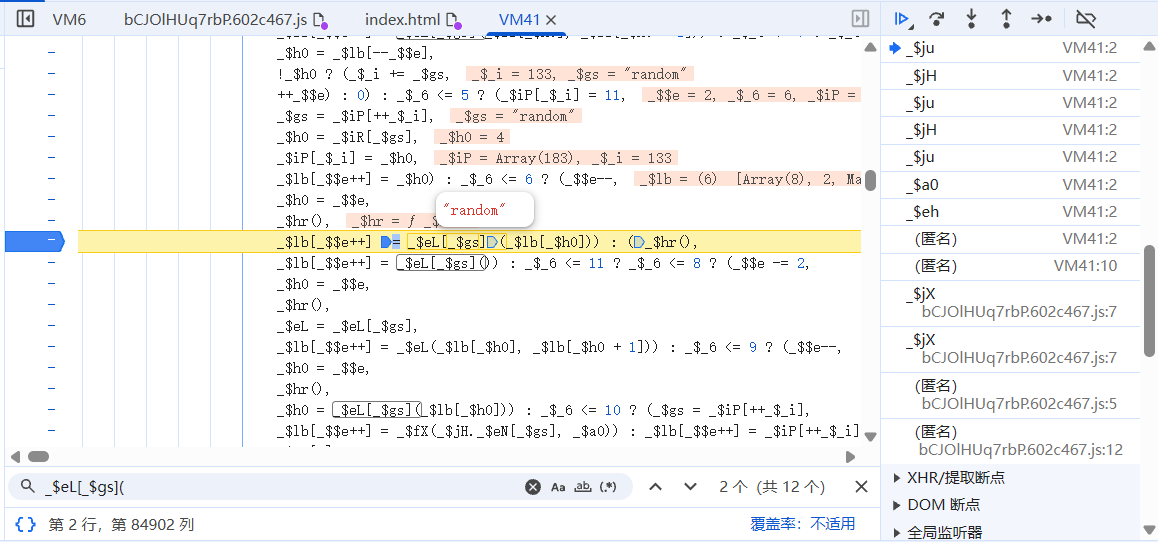Click the Step over button
Screen dimensions: 1158x542
pos(937,19)
